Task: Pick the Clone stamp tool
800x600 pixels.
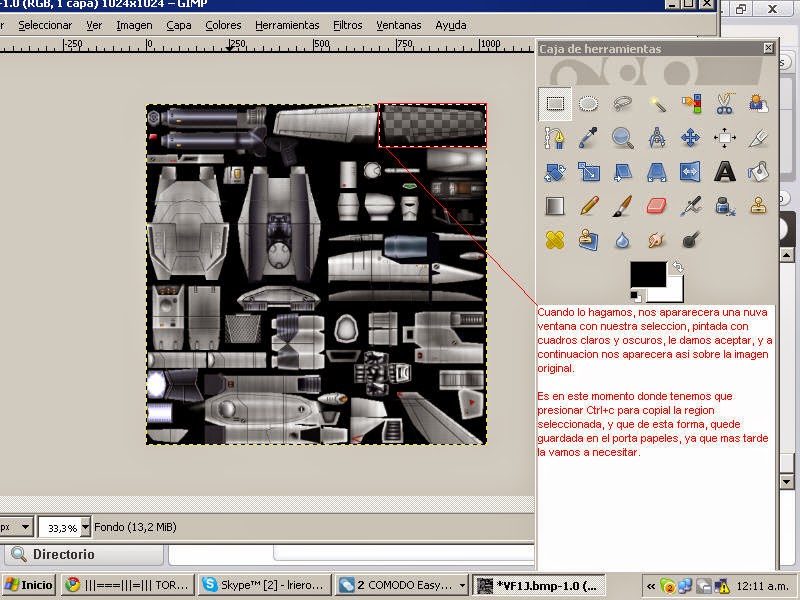Action: [759, 206]
